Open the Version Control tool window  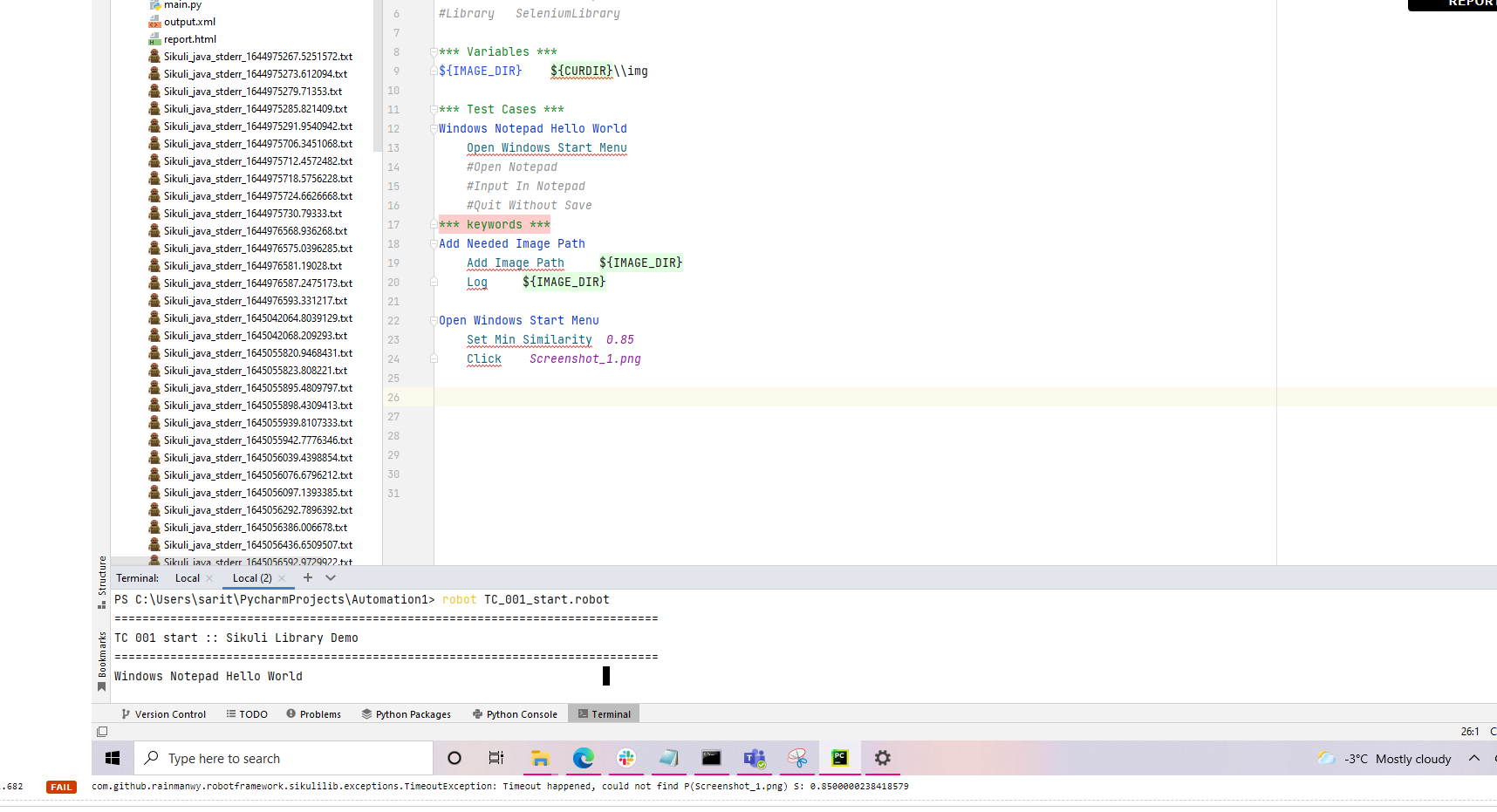pyautogui.click(x=164, y=713)
